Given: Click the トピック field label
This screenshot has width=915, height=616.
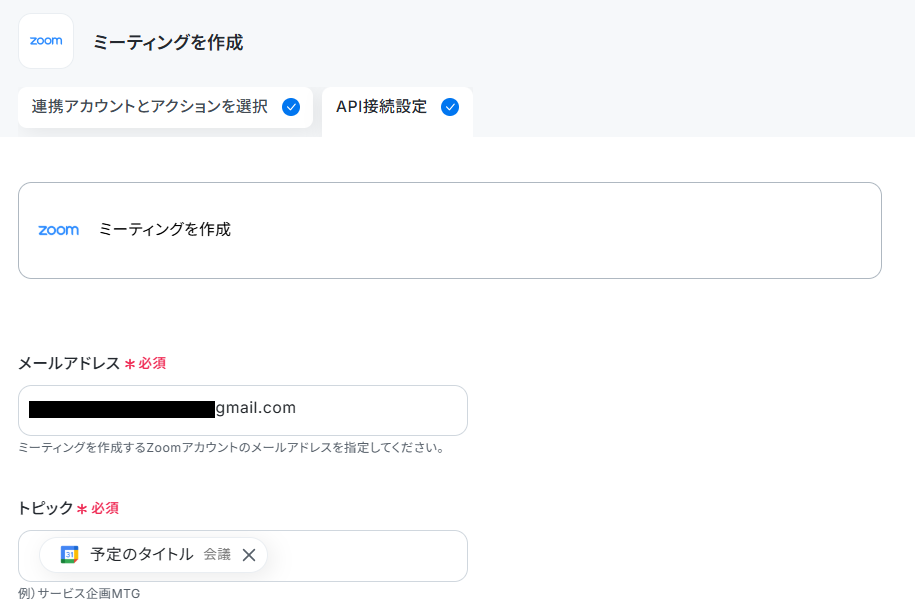Looking at the screenshot, I should pos(46,508).
